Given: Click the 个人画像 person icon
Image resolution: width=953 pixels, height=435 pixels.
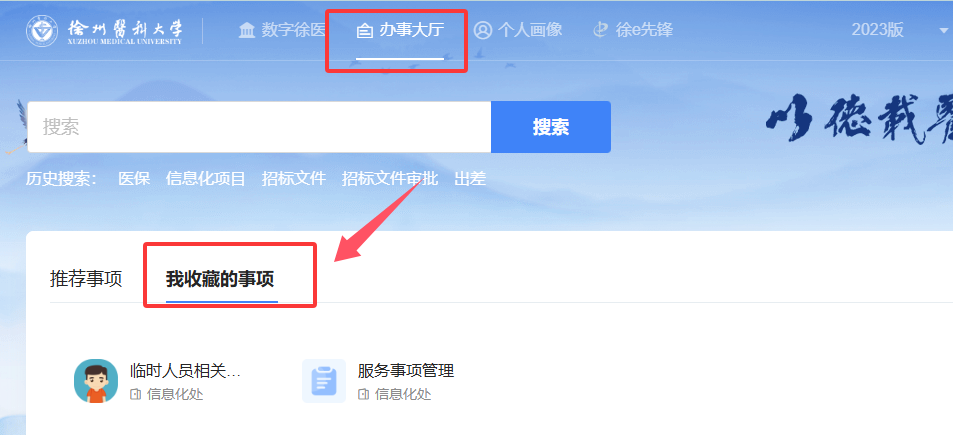Looking at the screenshot, I should coord(483,30).
